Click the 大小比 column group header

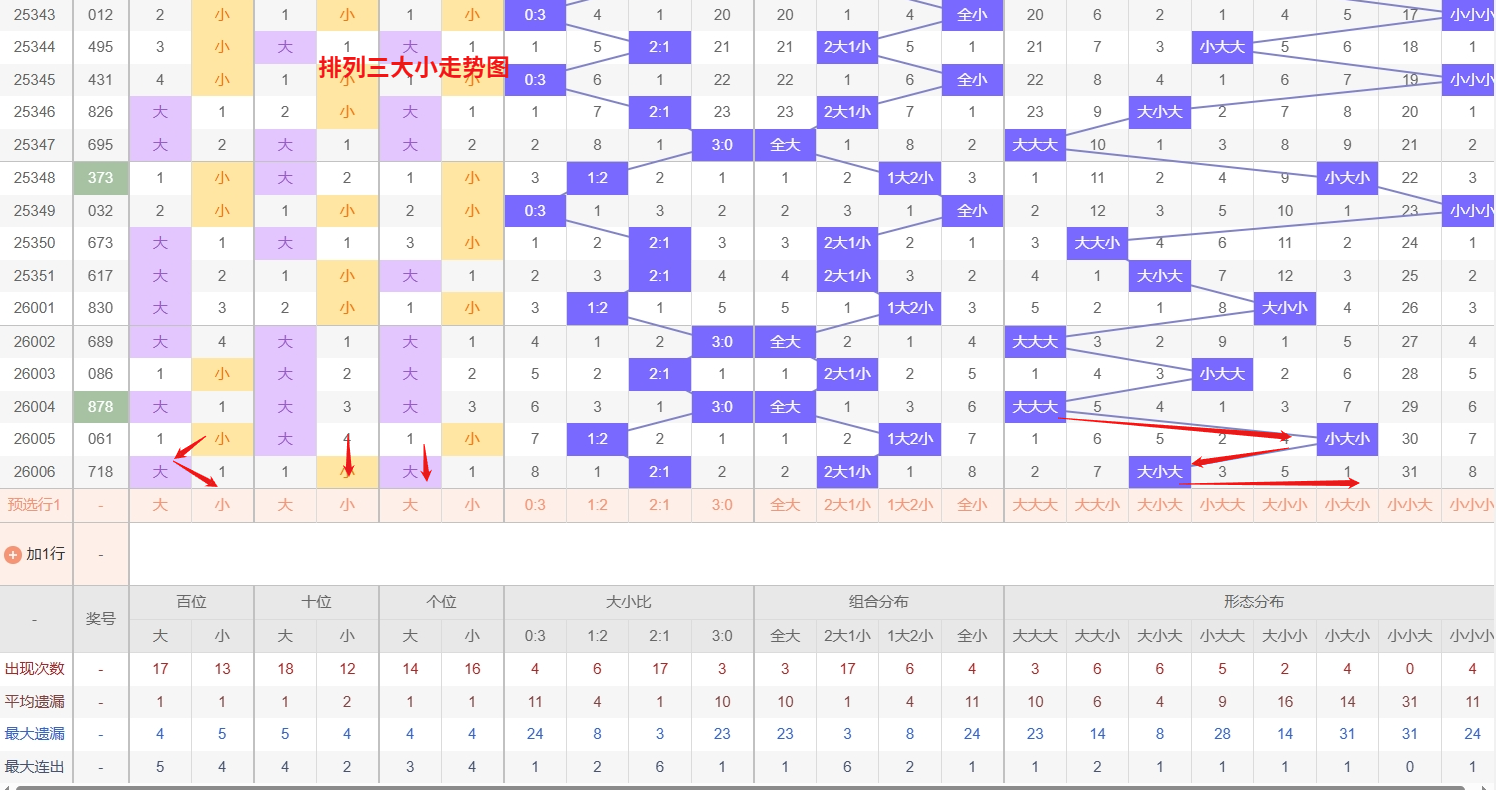tap(629, 602)
